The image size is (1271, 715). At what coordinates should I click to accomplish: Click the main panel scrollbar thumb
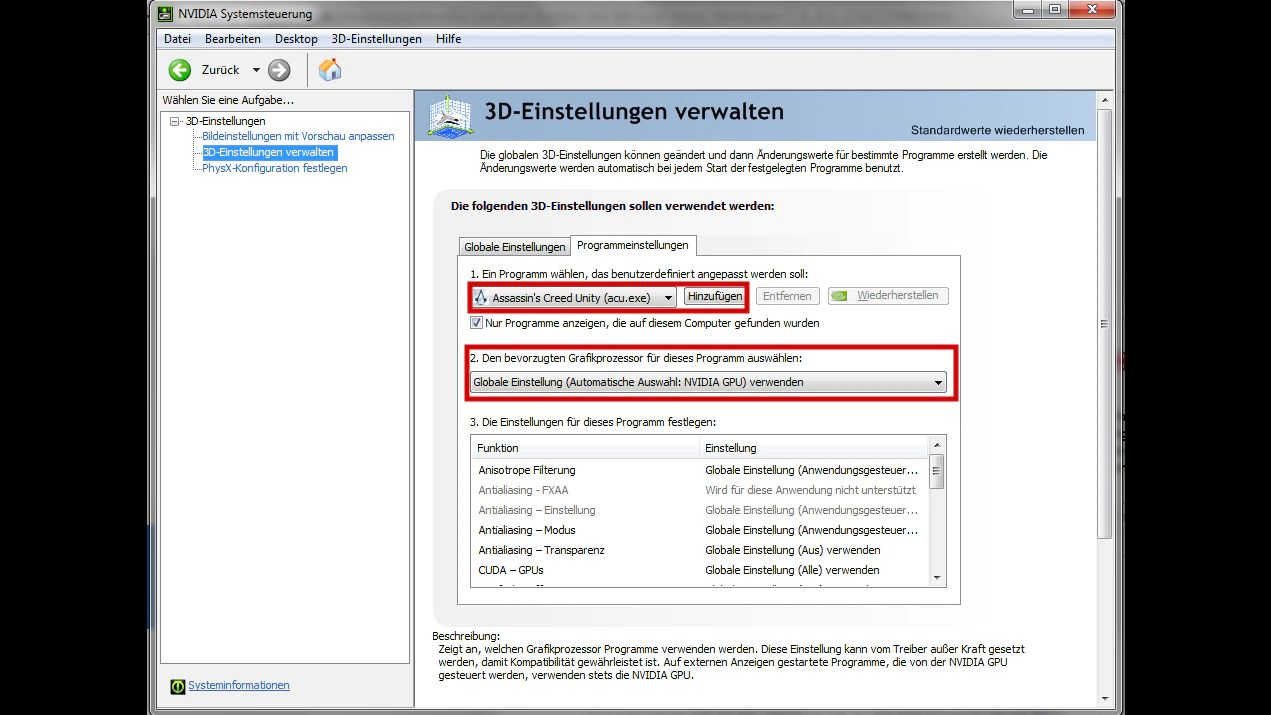click(1104, 324)
